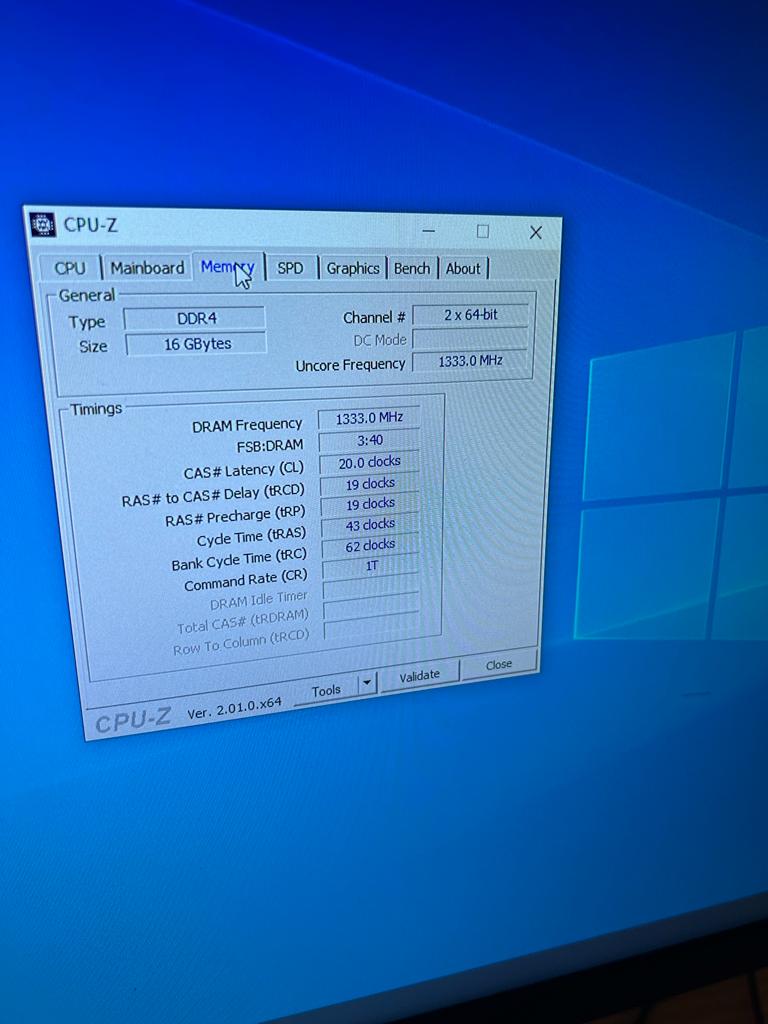
Task: Click the 'Cycle Time (tRAS)' label
Action: (x=251, y=537)
